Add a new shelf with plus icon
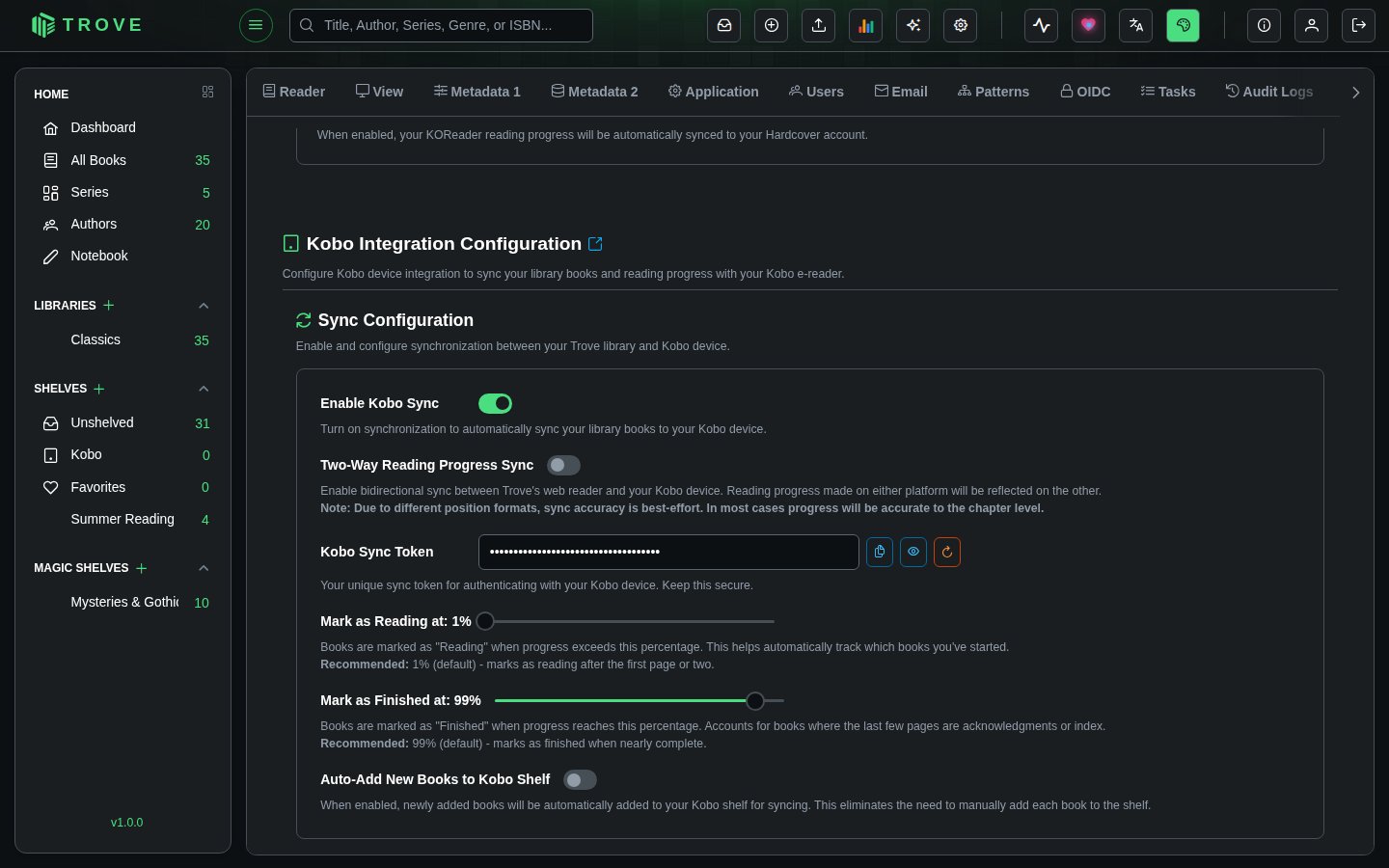This screenshot has height=868, width=1389. [99, 389]
